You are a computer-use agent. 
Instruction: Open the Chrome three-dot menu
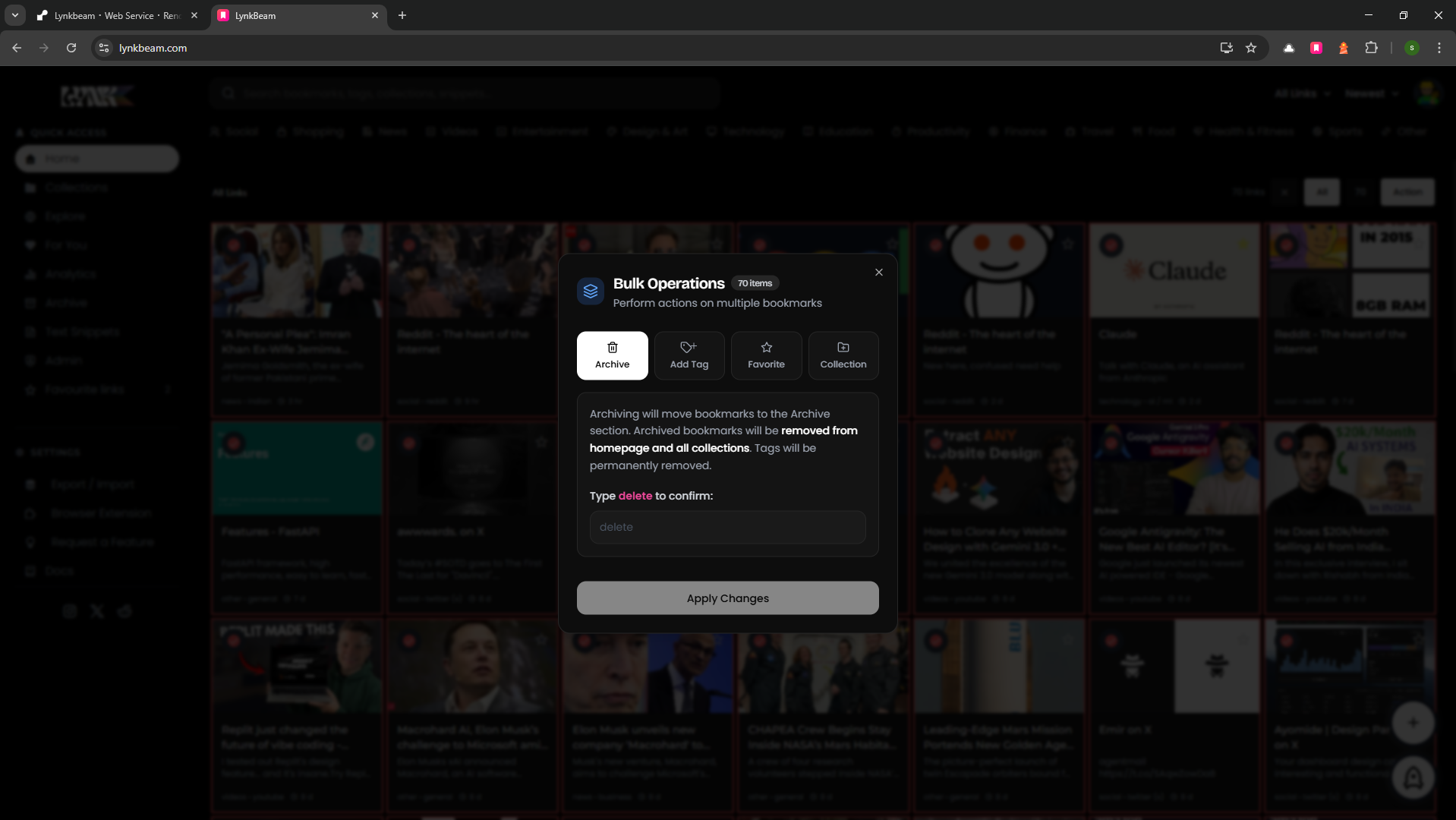pyautogui.click(x=1439, y=48)
